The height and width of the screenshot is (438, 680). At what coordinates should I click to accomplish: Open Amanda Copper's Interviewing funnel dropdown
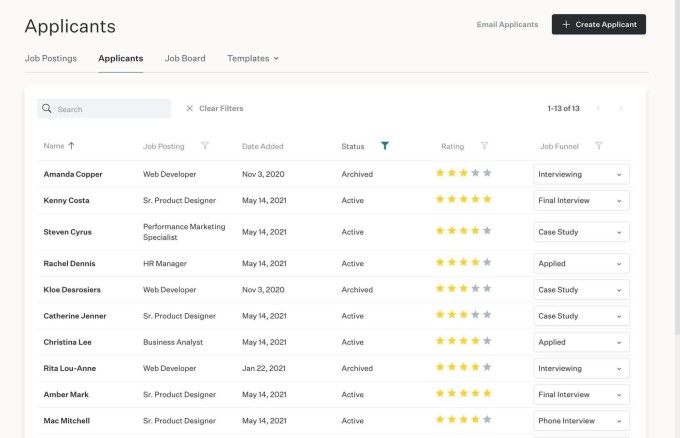[581, 174]
